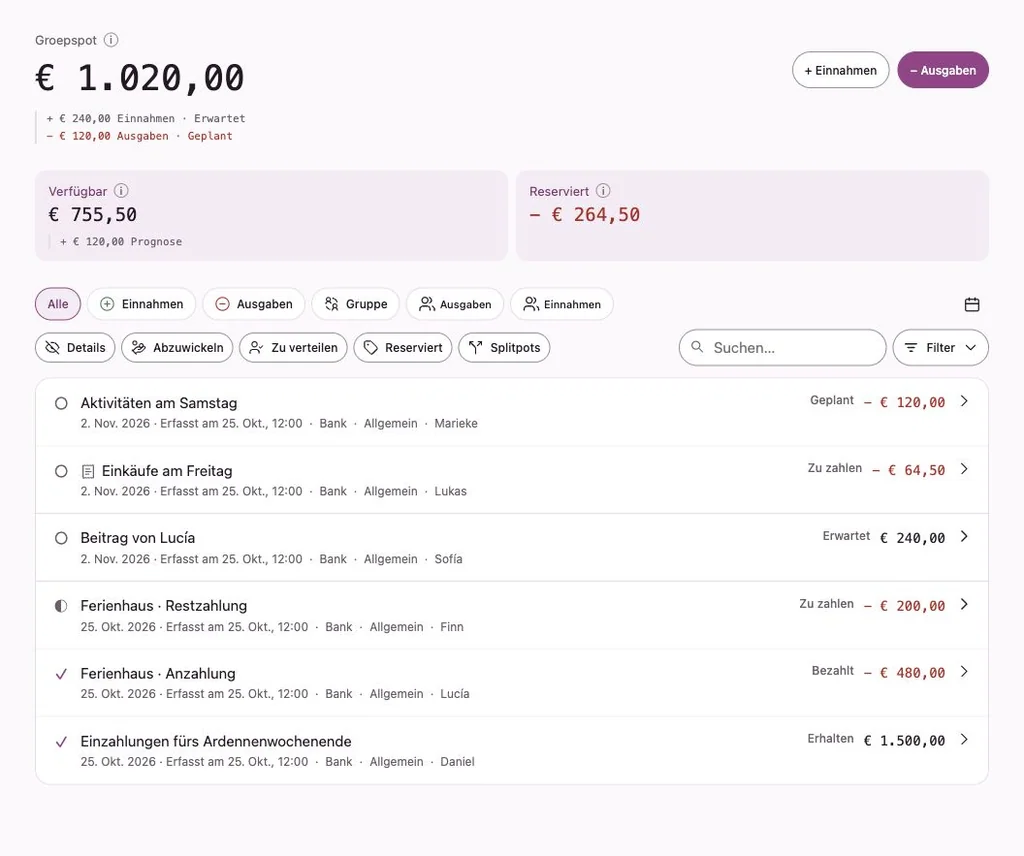Click the − € 480,00 amount
Viewport: 1024px width, 856px height.
[x=904, y=673]
